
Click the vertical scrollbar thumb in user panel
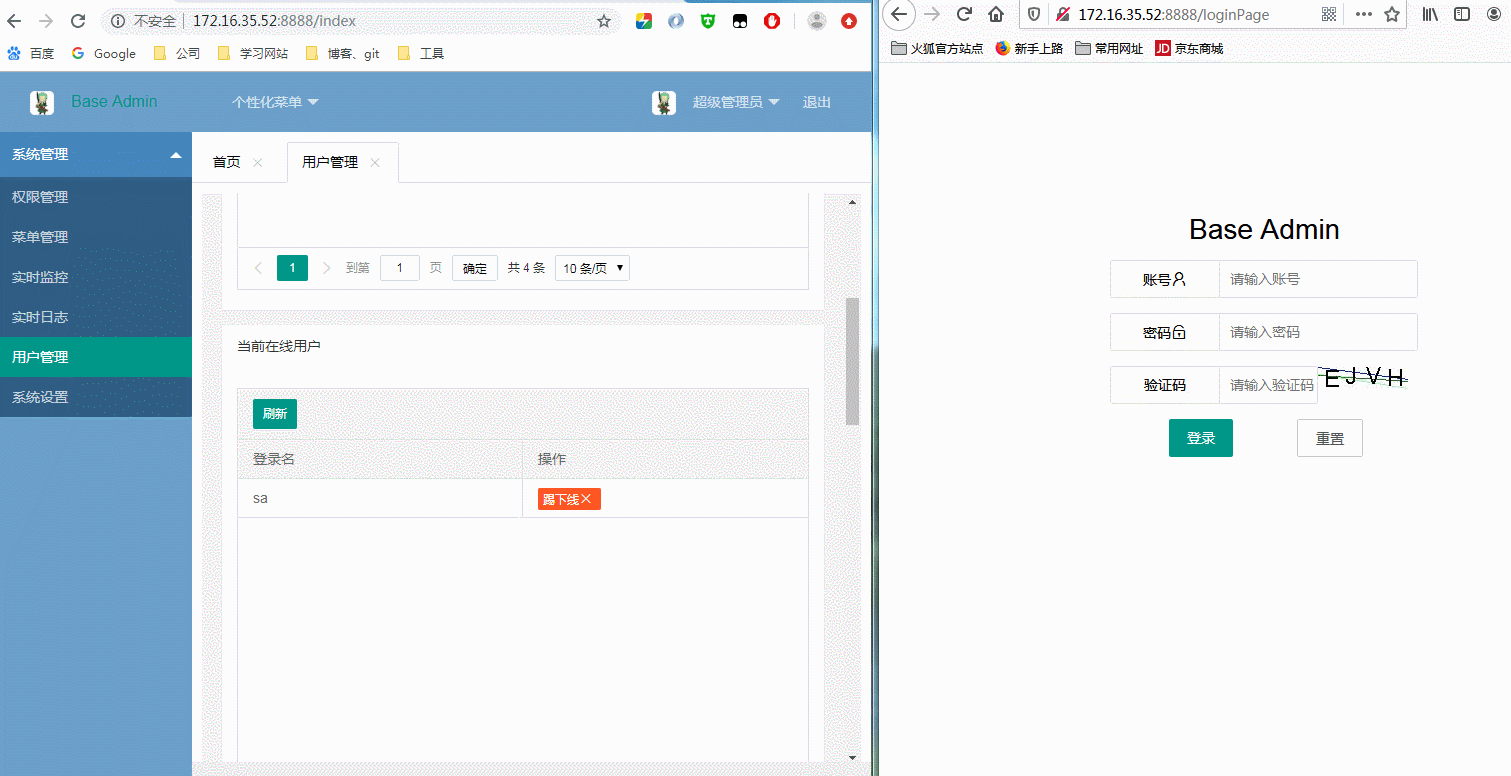click(x=852, y=361)
